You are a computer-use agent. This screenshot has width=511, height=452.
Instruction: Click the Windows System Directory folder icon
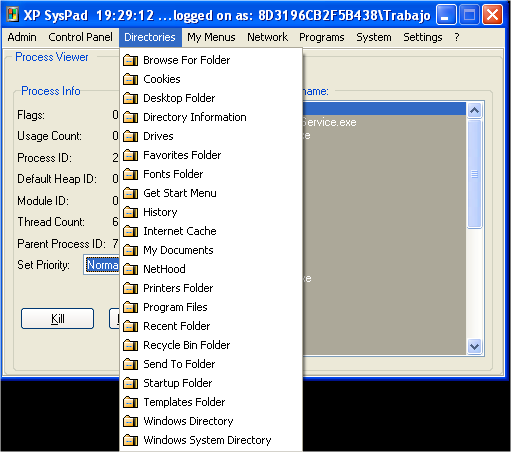(130, 440)
